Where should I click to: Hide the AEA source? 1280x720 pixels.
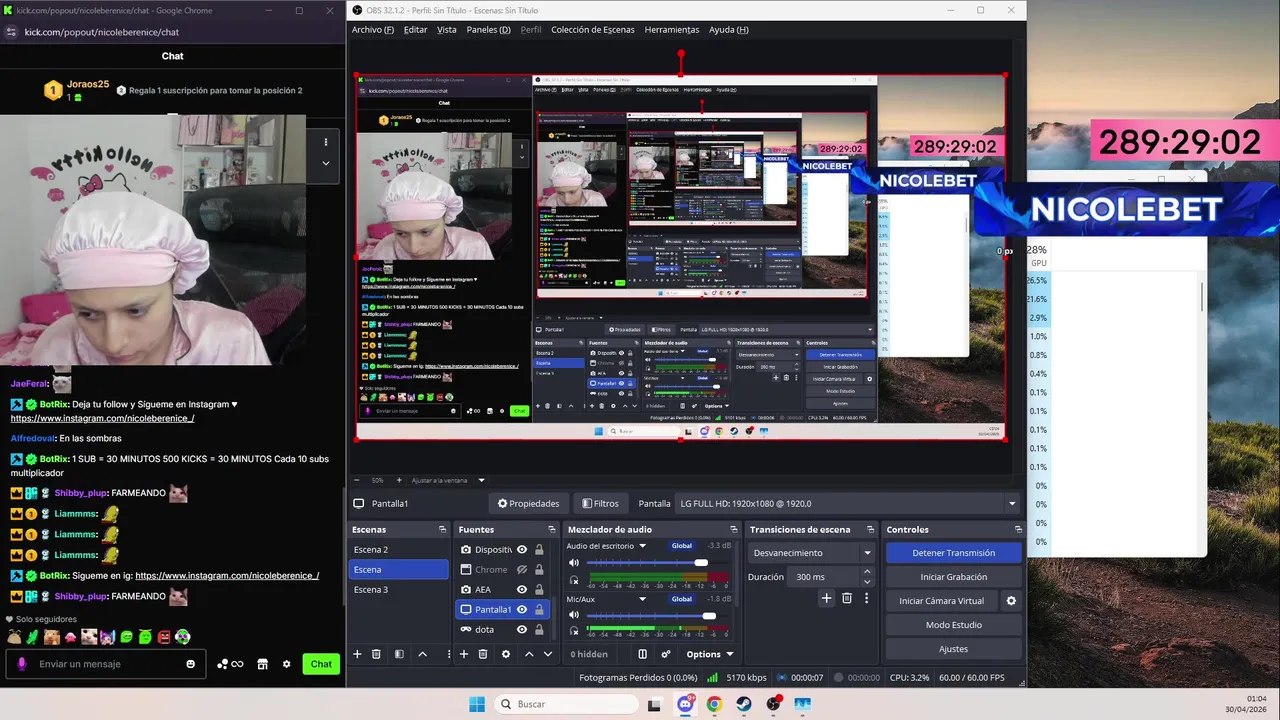pos(522,589)
